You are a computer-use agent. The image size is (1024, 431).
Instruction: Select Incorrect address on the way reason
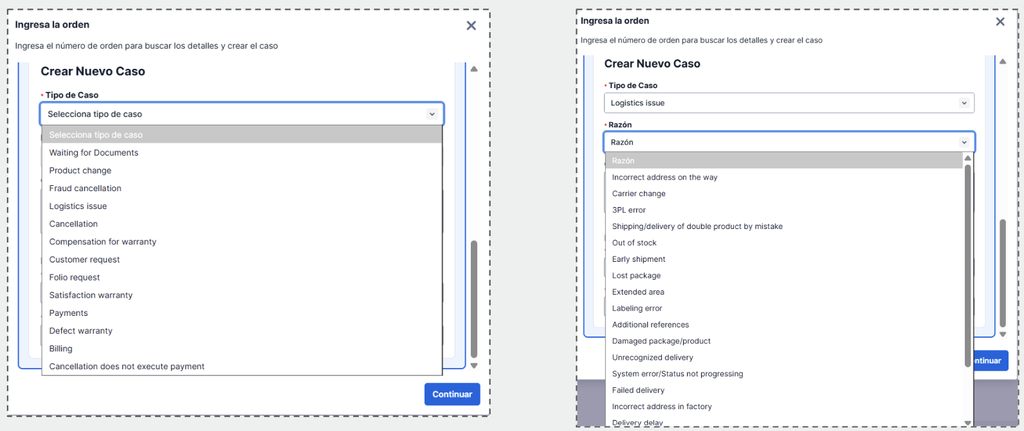click(x=665, y=178)
